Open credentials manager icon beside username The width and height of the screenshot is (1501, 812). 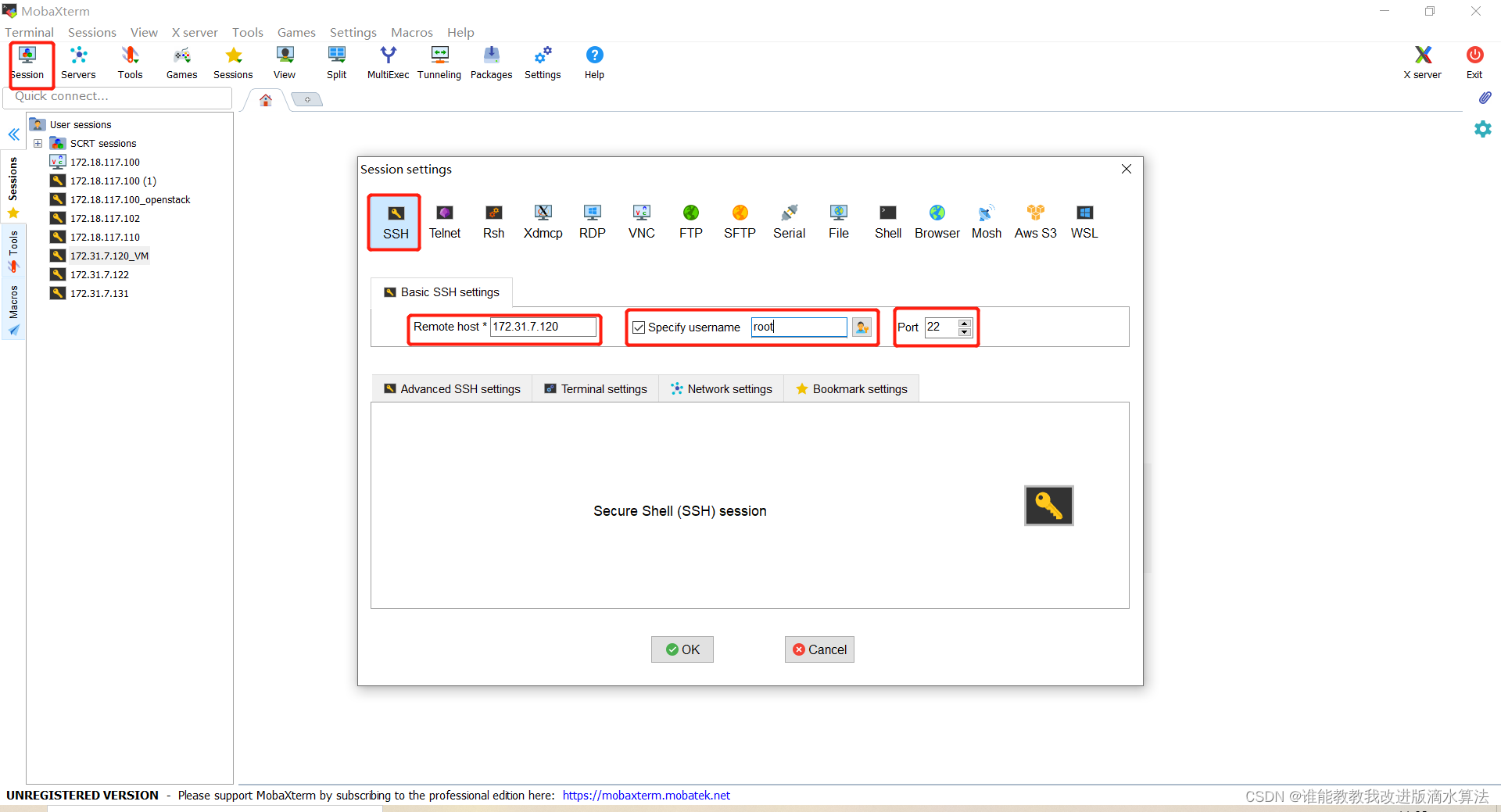pyautogui.click(x=862, y=327)
